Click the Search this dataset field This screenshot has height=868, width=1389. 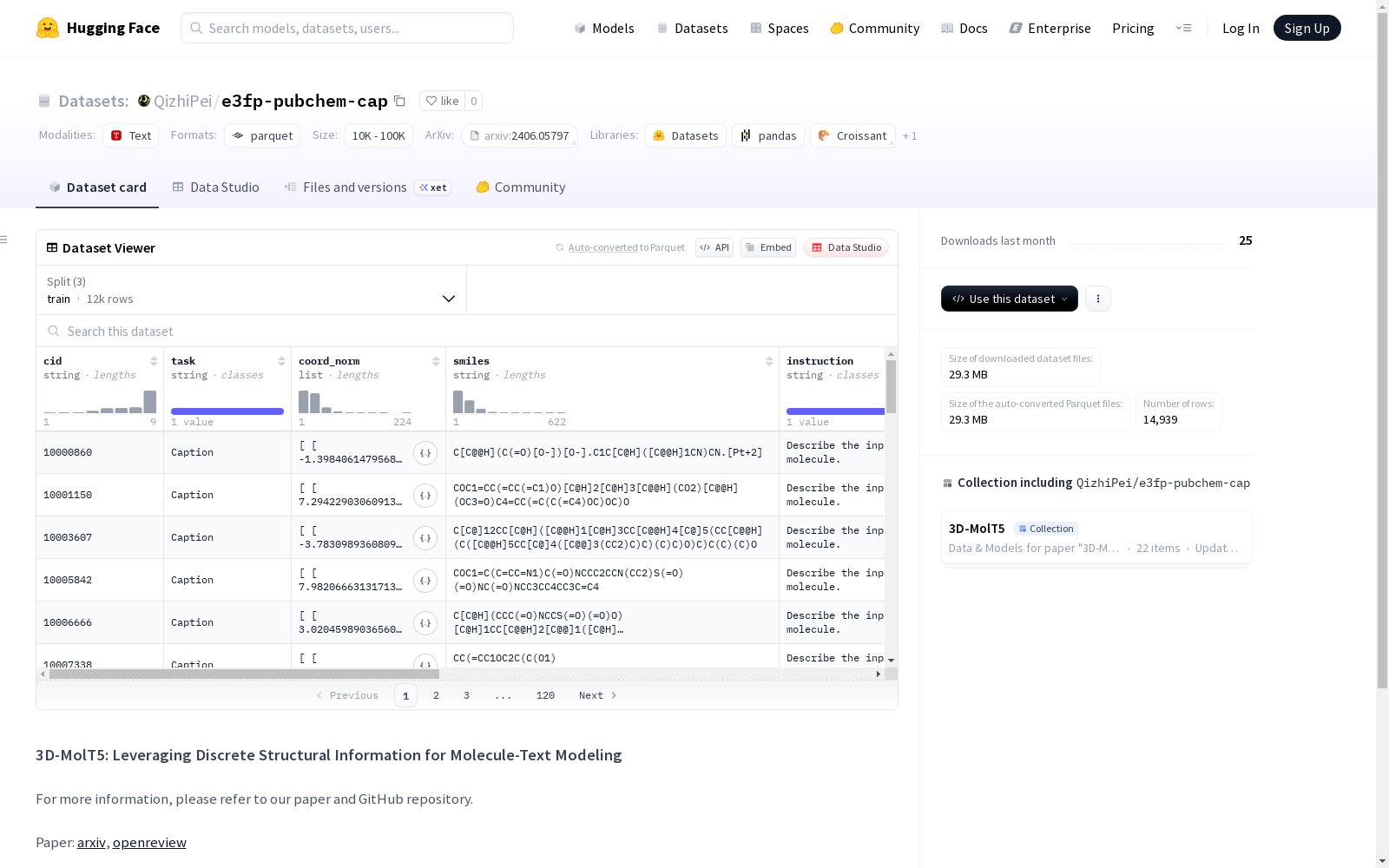coord(467,331)
